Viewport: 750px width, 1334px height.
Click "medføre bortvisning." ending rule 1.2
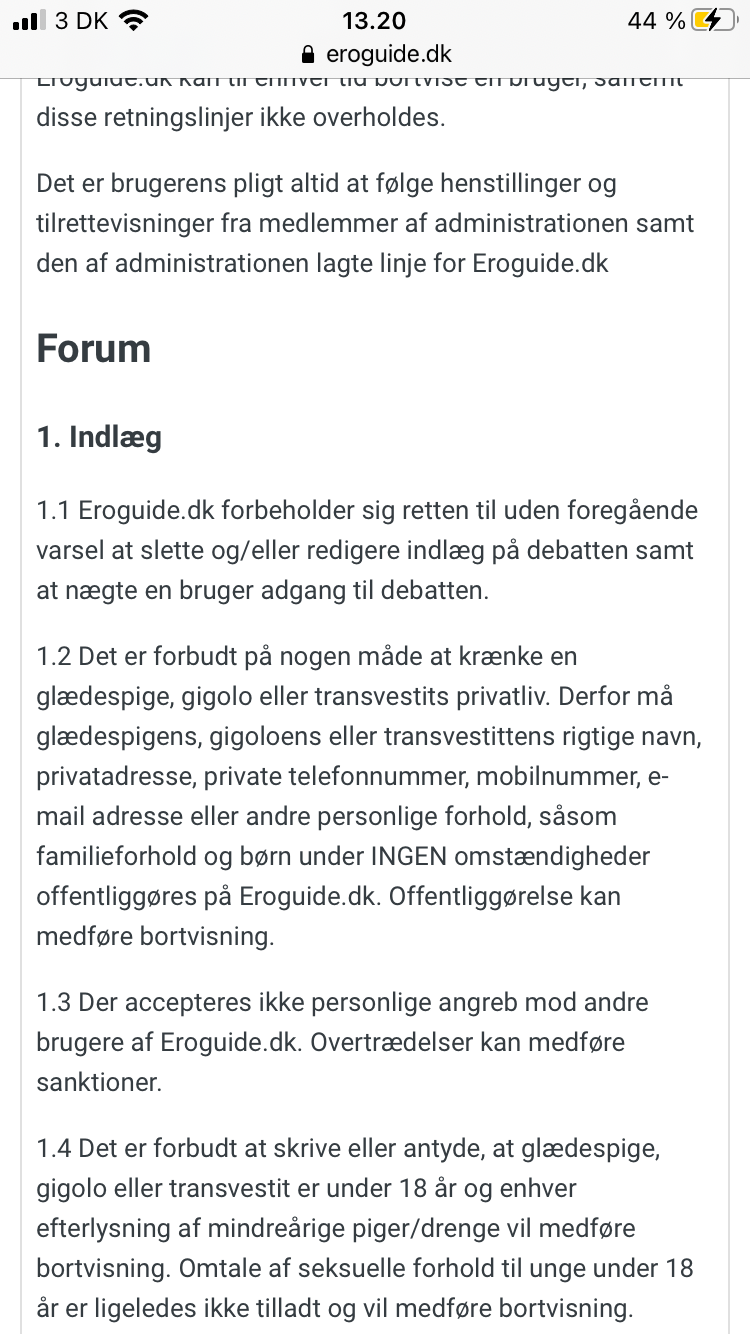pos(155,936)
